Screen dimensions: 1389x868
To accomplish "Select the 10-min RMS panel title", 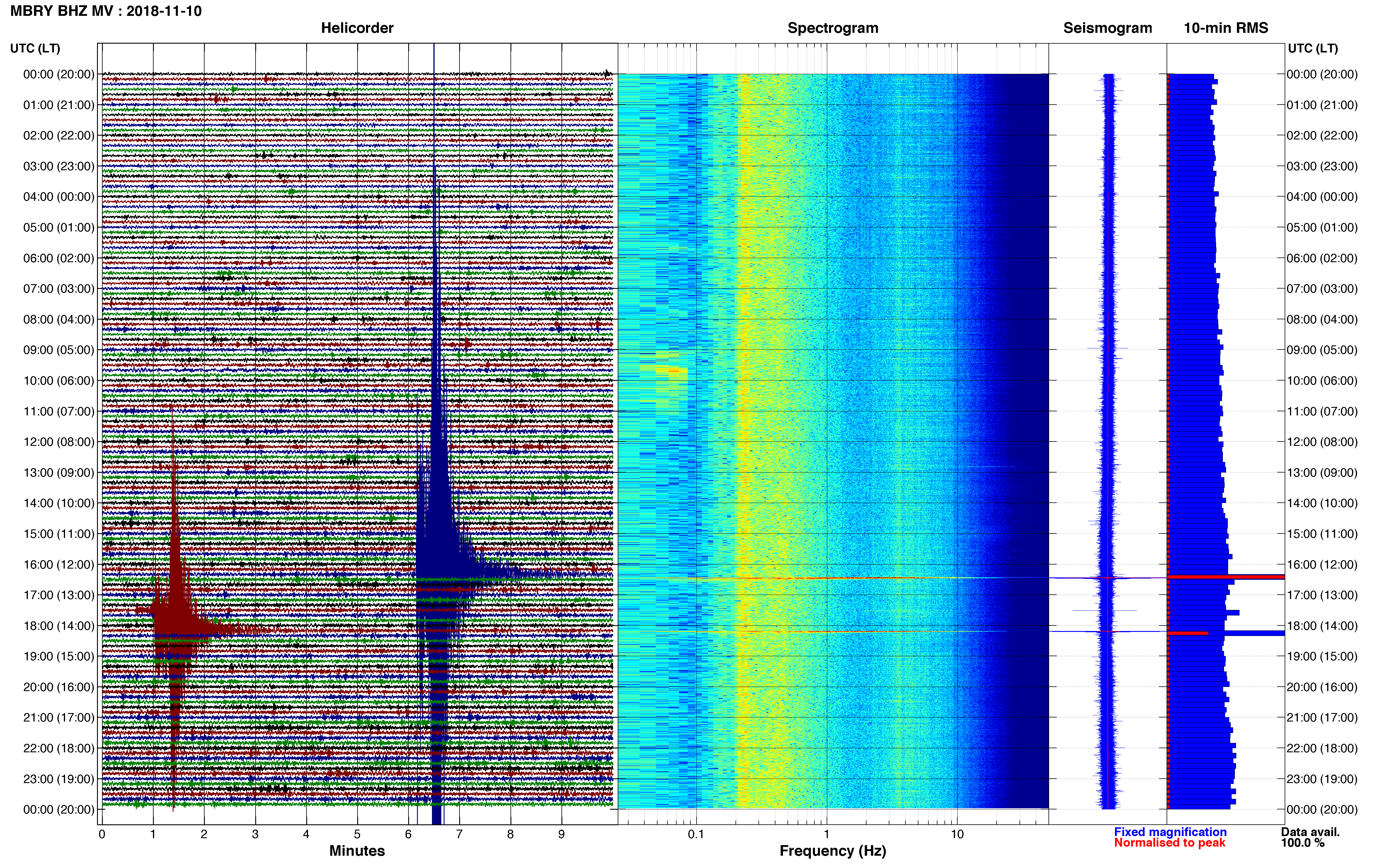I will [x=1226, y=28].
